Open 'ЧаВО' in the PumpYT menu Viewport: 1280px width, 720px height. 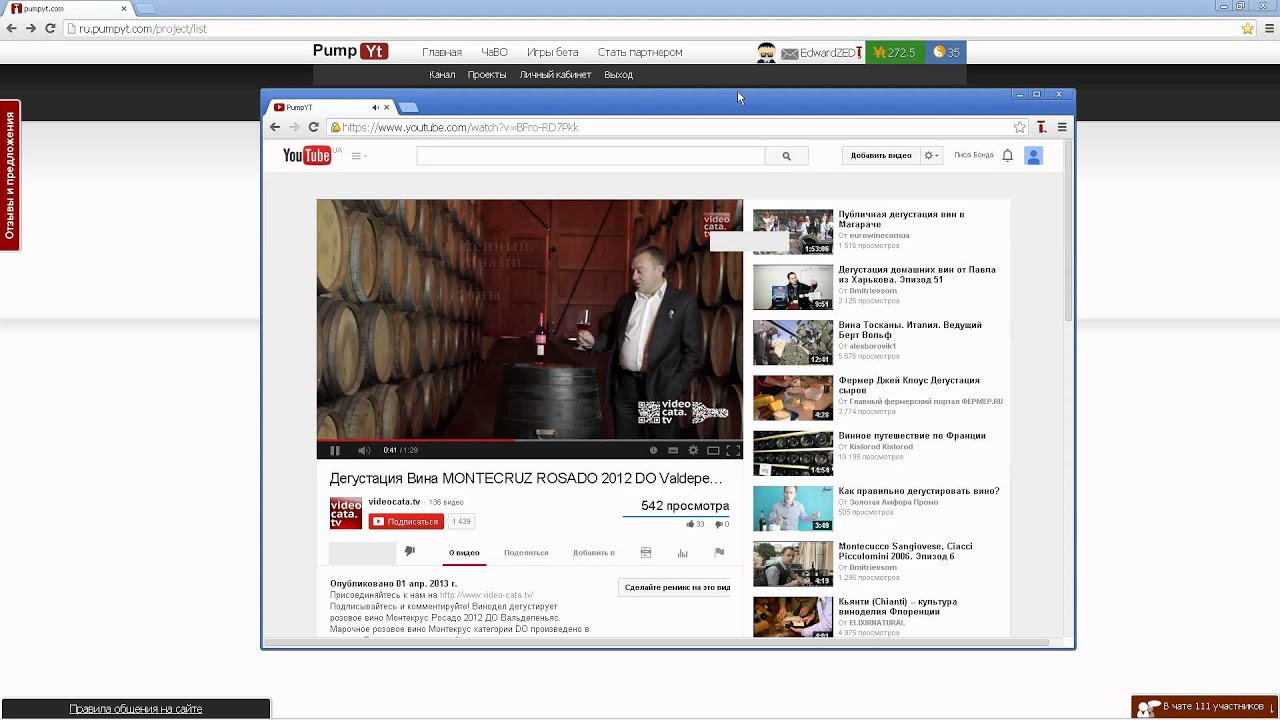point(494,52)
